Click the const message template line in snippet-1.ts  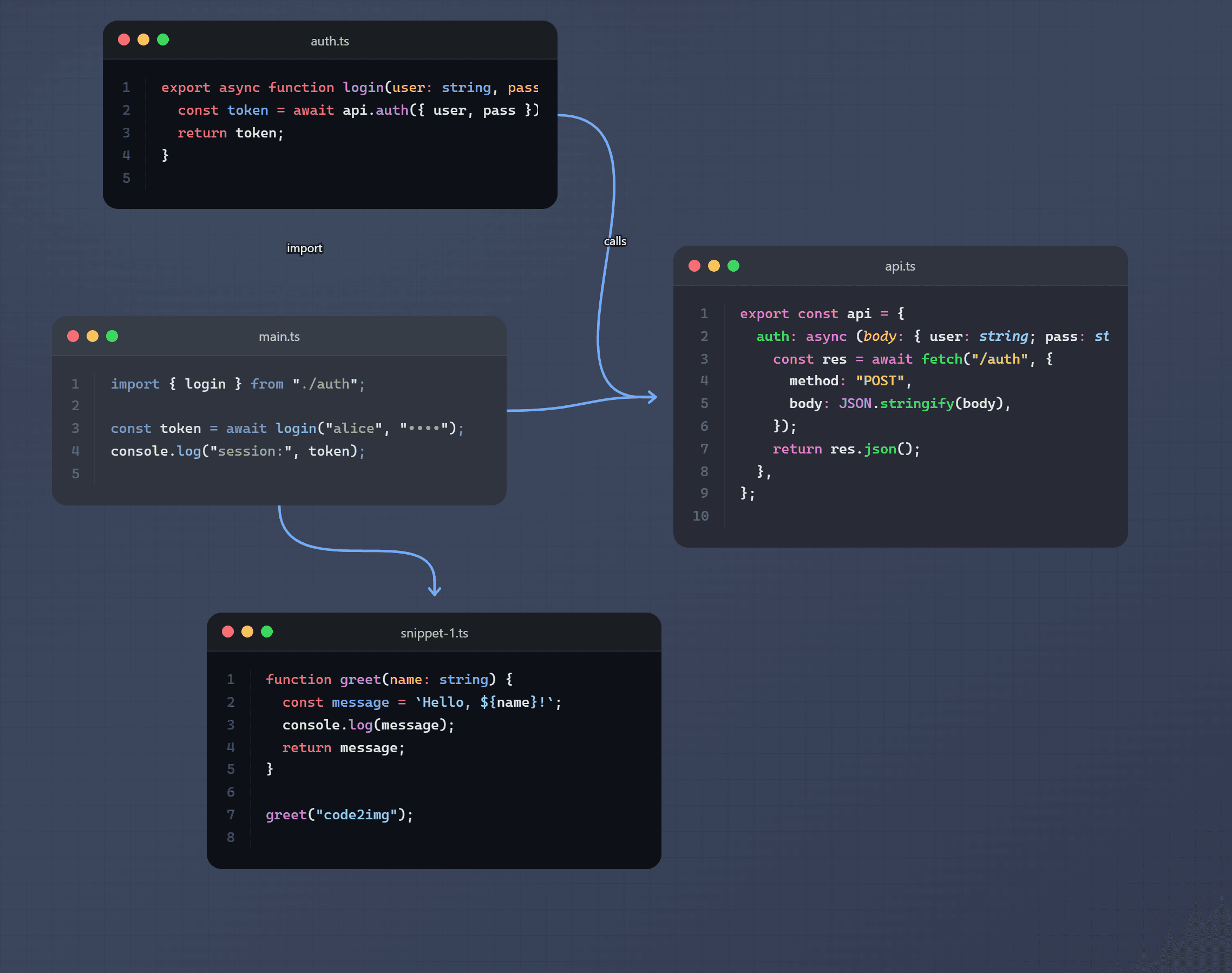422,702
